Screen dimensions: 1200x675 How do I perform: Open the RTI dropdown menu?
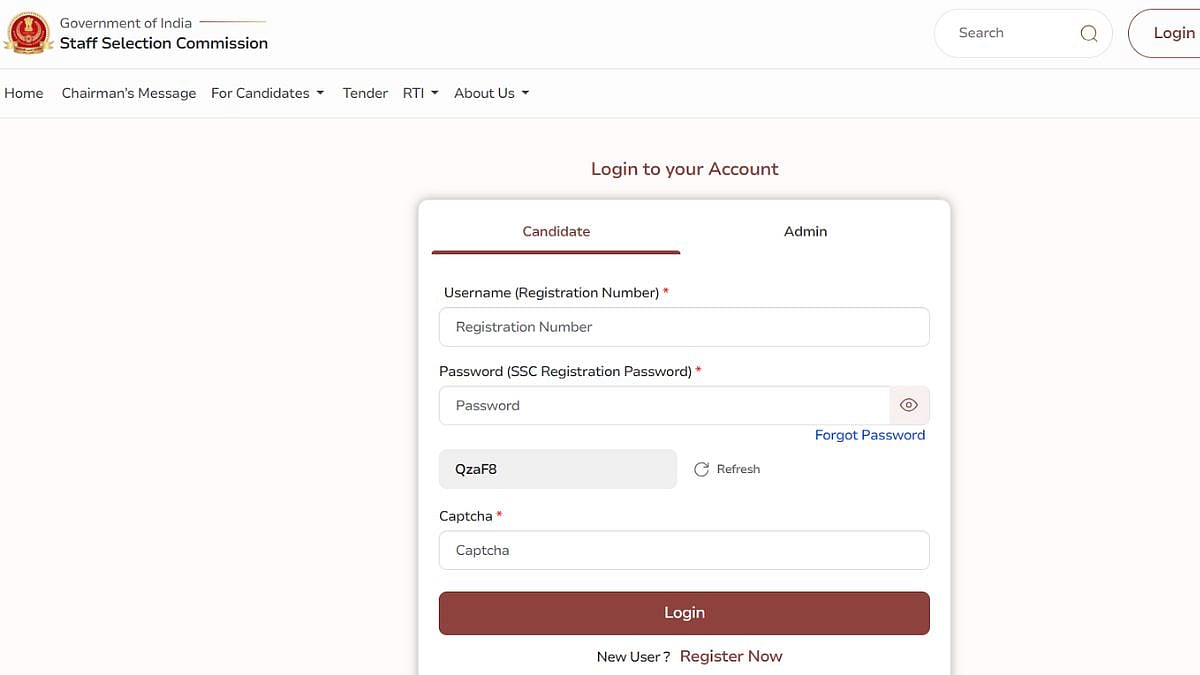click(x=420, y=93)
